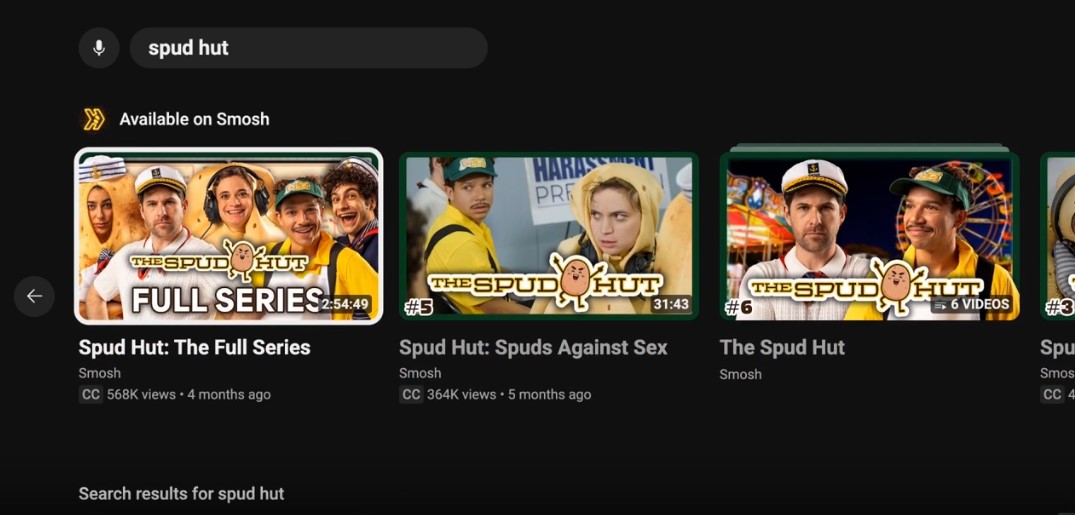Viewport: 1075px width, 515px height.
Task: Select "The Spud Hut" playlist title
Action: [782, 347]
